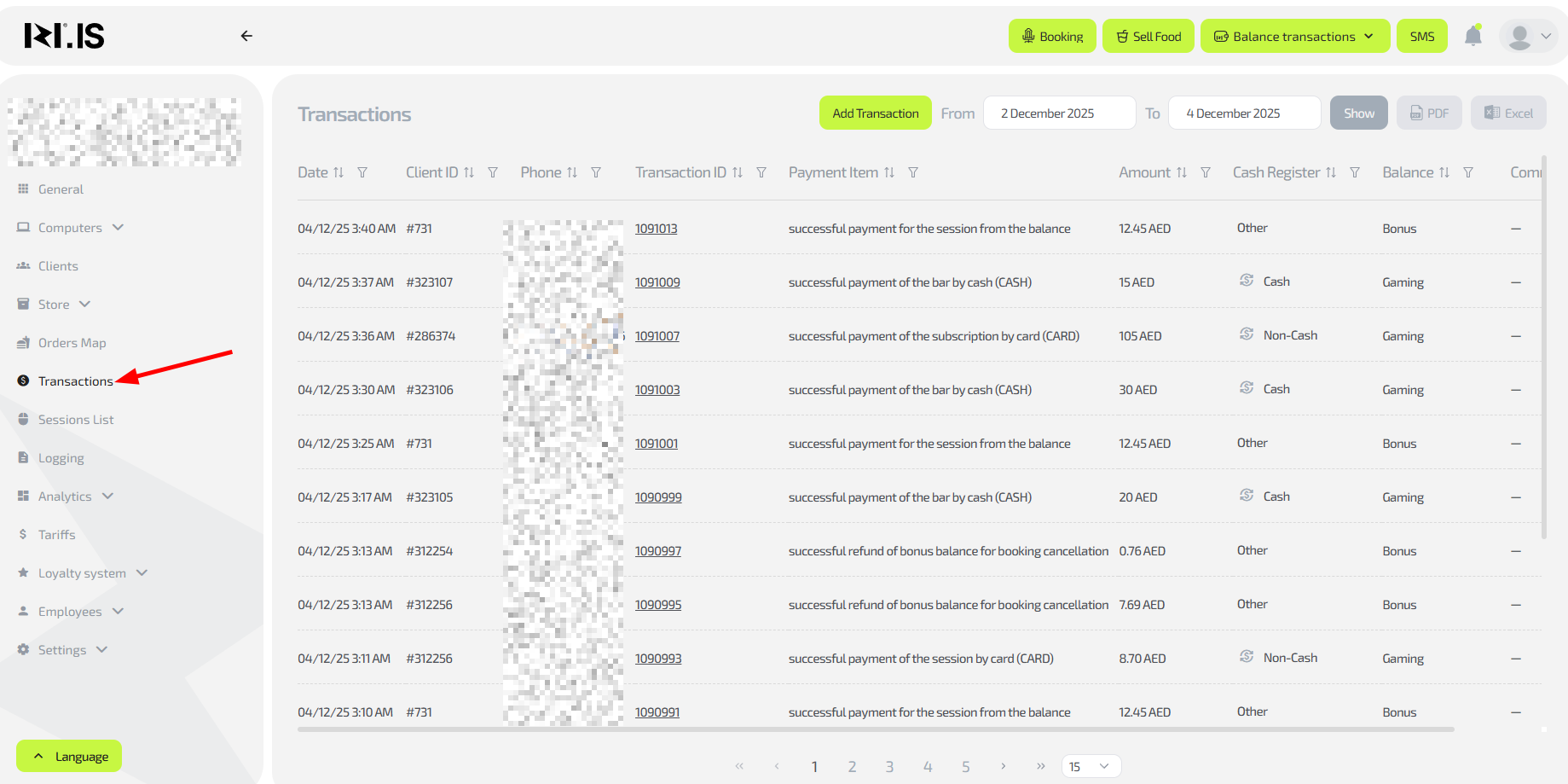Go to Tariffs in sidebar
This screenshot has height=784, width=1568.
(56, 535)
